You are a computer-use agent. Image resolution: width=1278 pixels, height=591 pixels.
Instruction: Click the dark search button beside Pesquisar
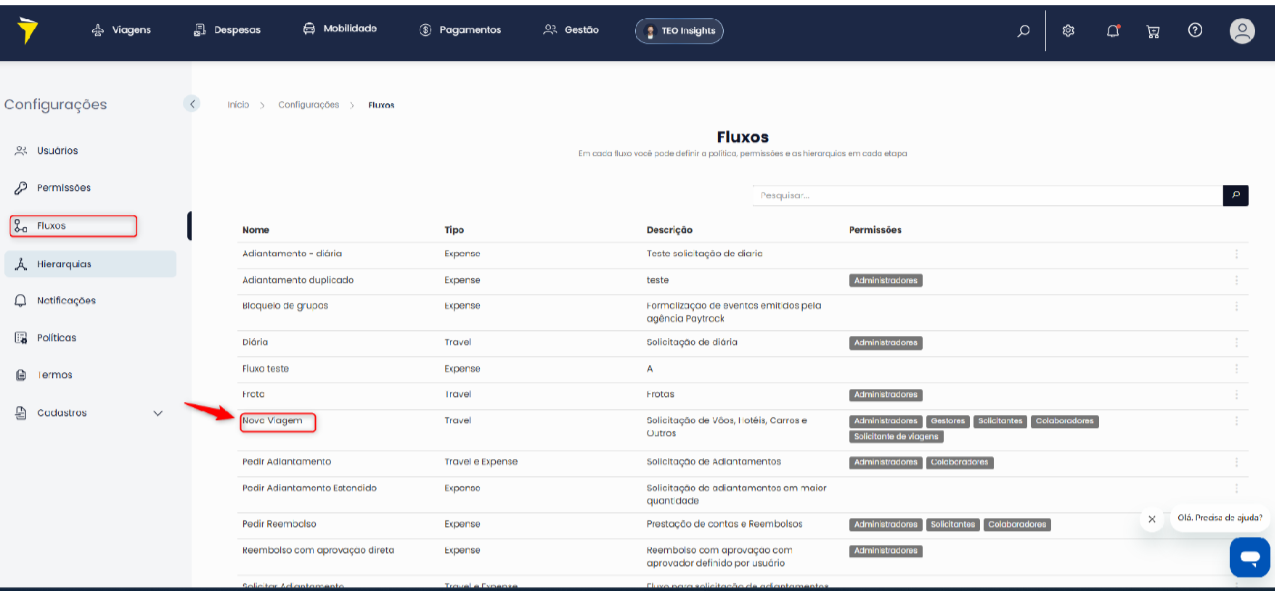pyautogui.click(x=1236, y=196)
